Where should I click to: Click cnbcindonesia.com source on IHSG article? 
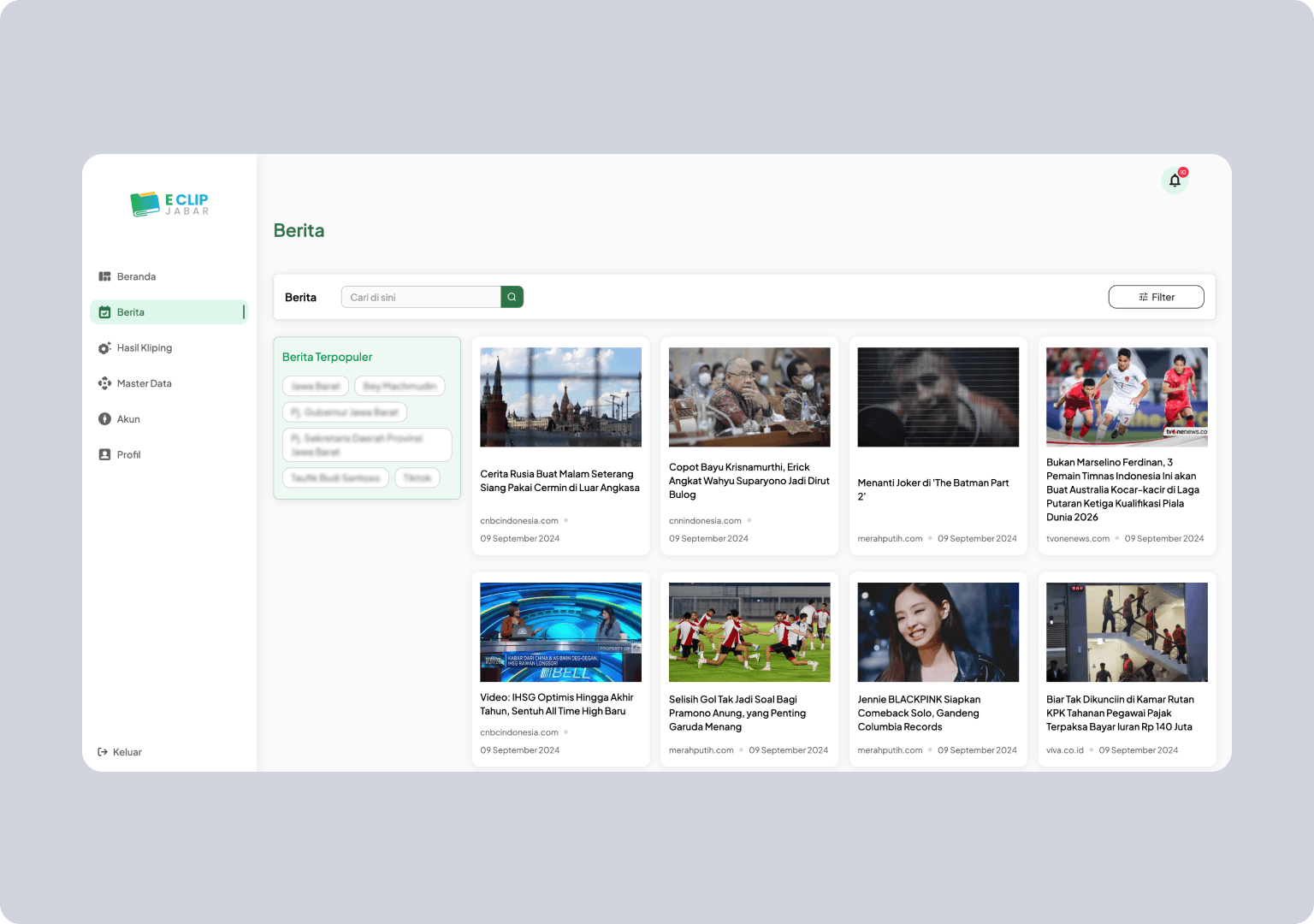click(519, 732)
